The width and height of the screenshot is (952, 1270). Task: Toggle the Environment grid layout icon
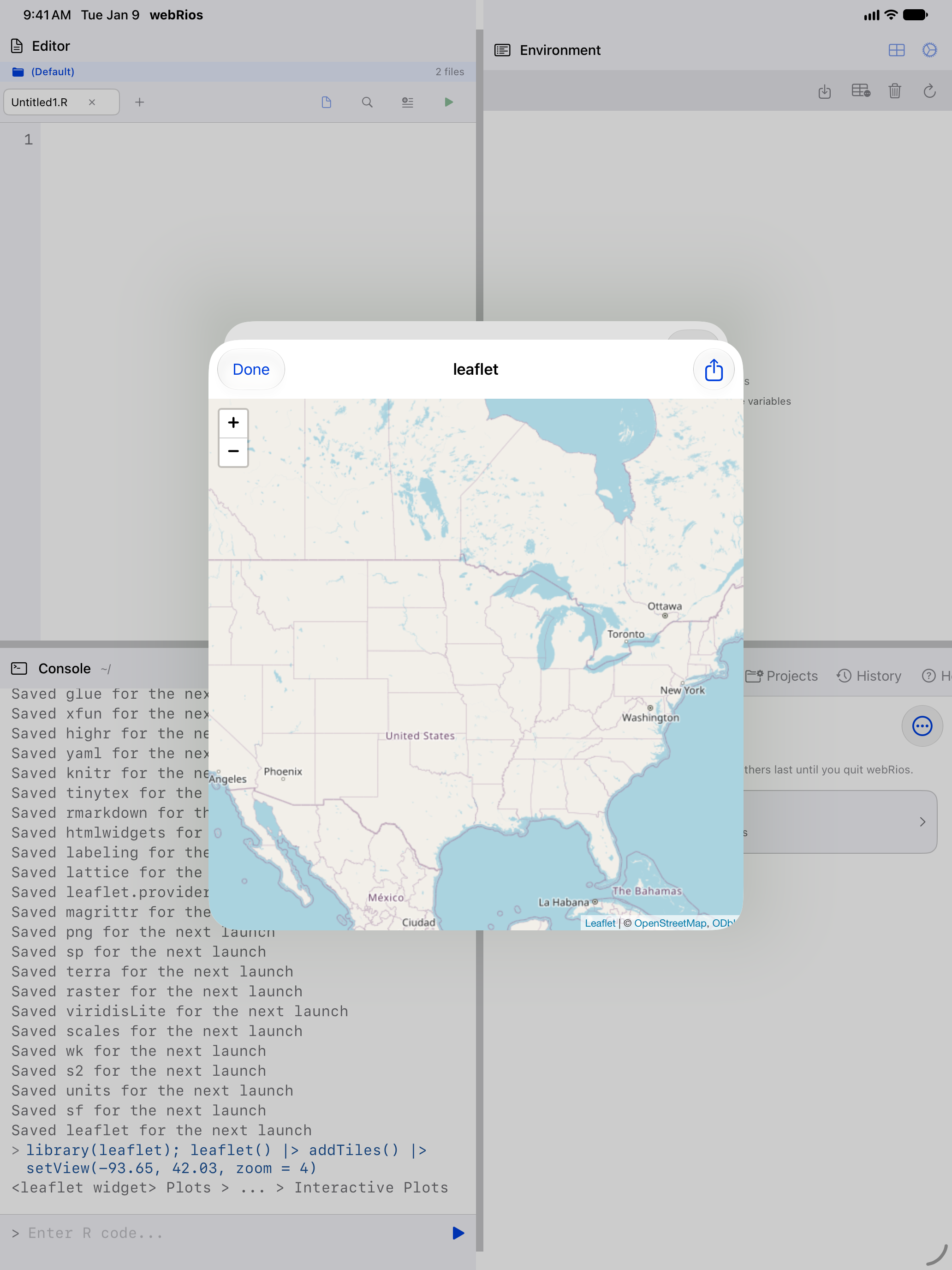[896, 50]
